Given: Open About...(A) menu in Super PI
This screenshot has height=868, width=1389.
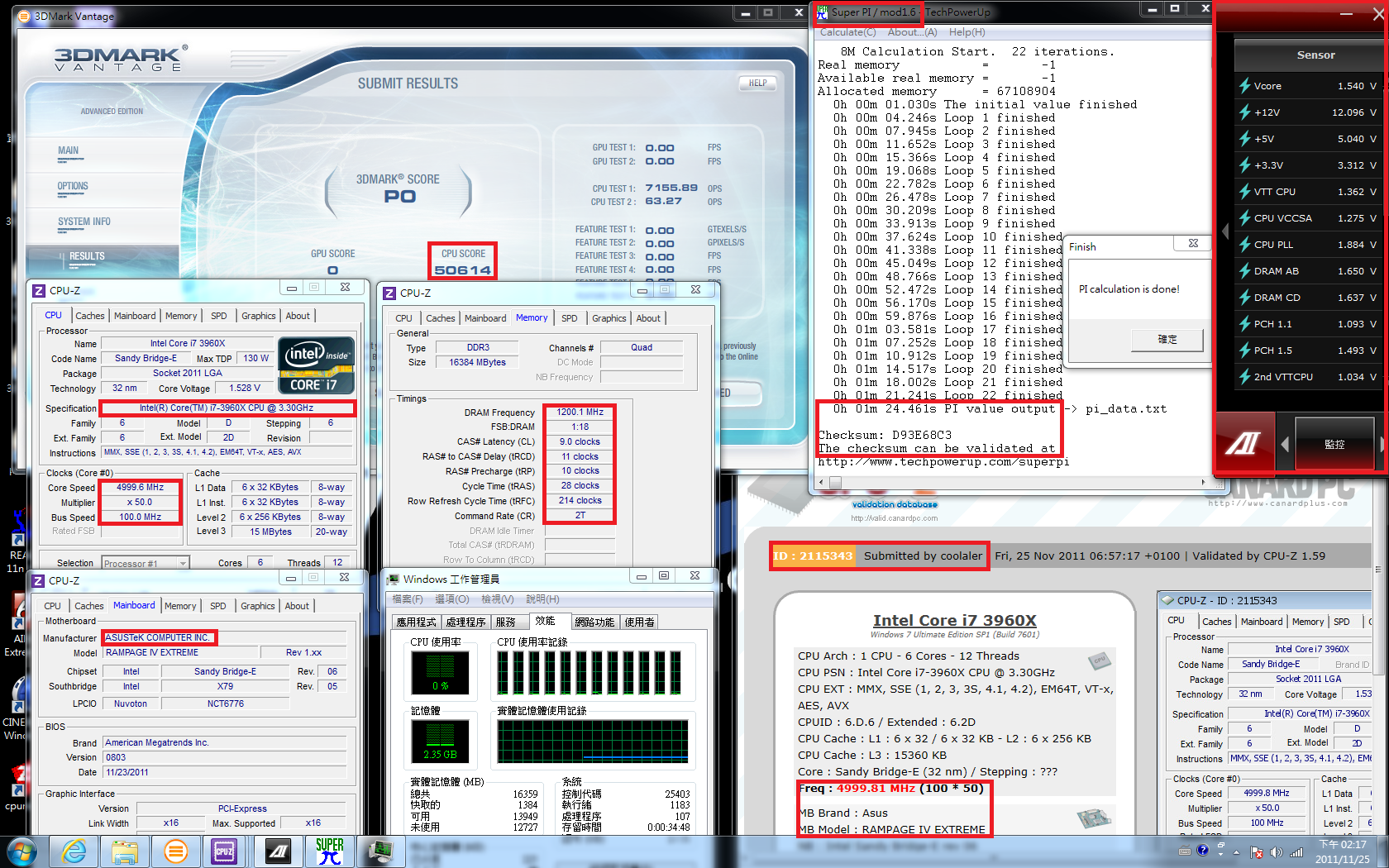Looking at the screenshot, I should pos(912,32).
